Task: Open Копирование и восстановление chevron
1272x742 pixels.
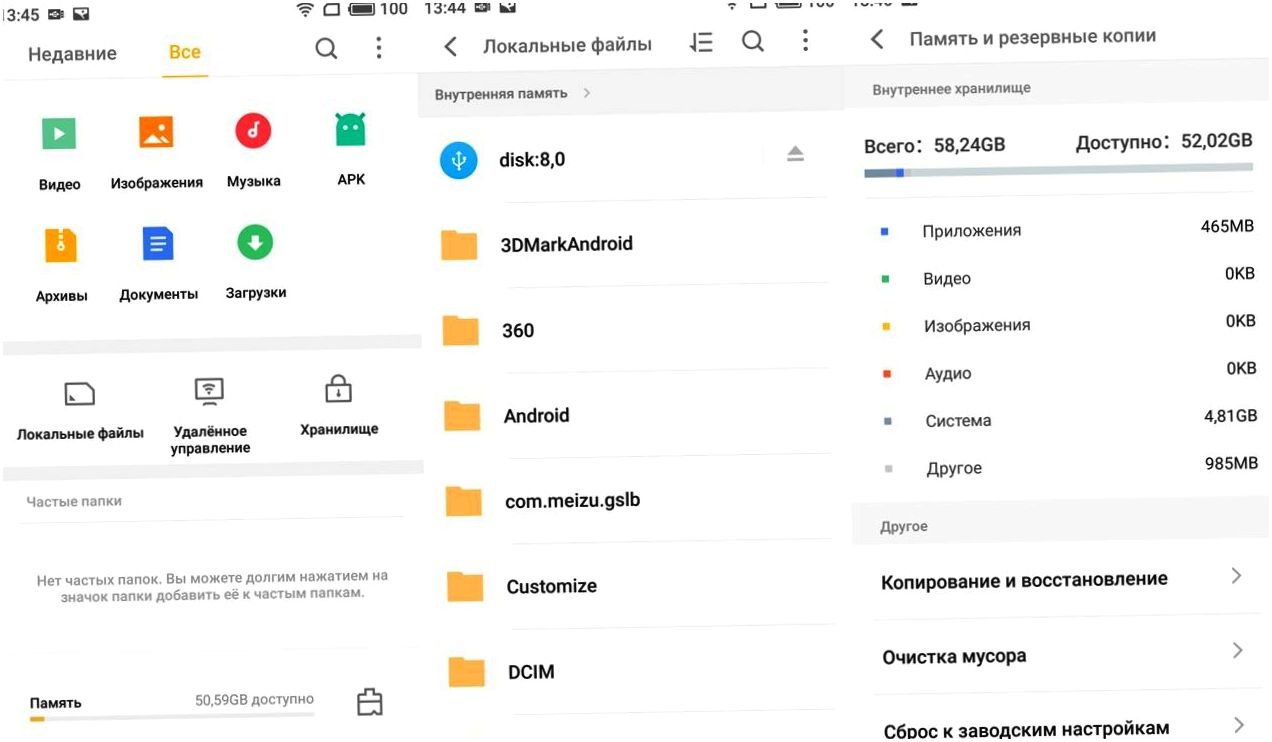Action: [1237, 576]
